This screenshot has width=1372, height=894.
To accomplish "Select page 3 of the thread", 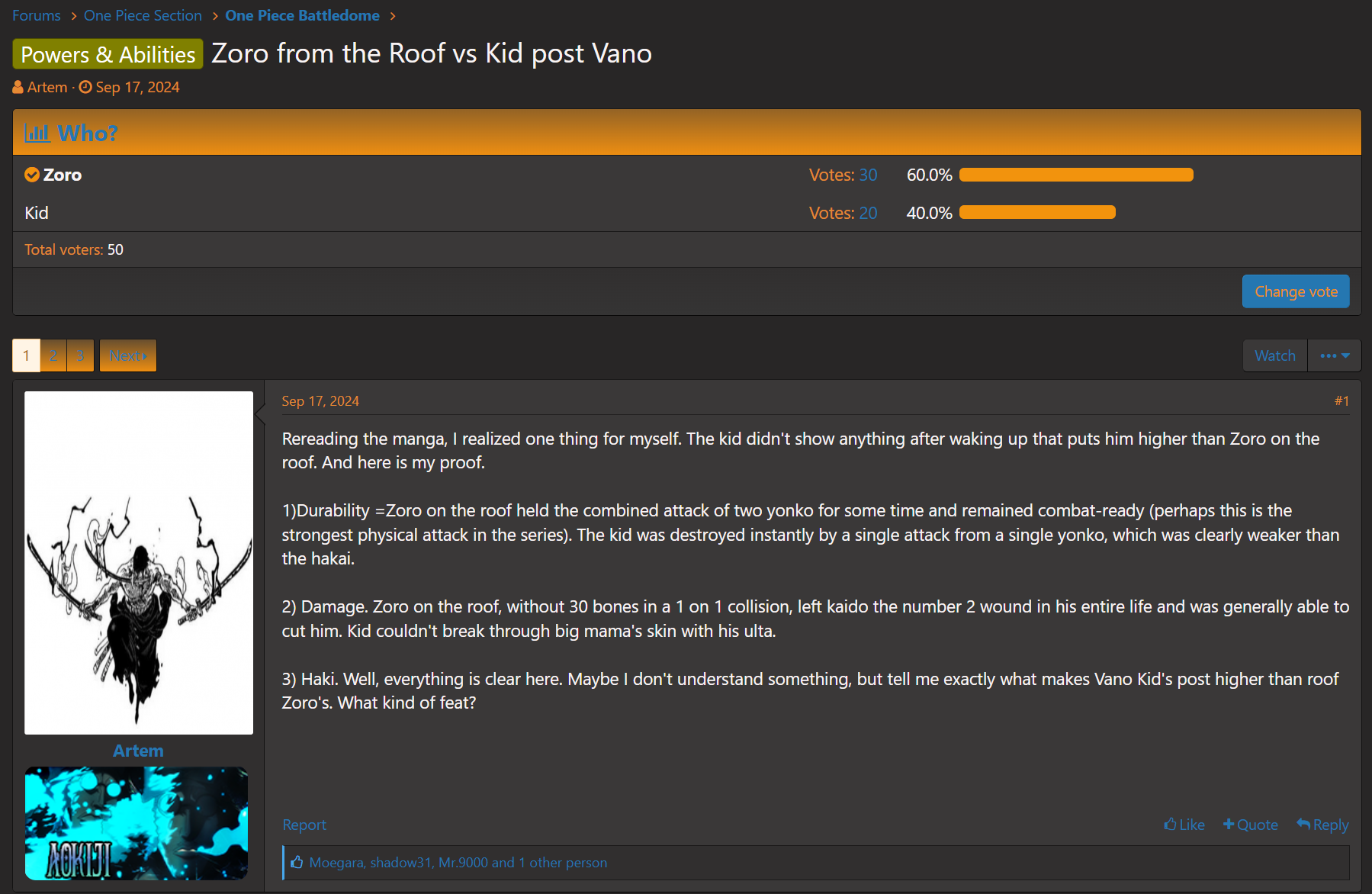I will click(x=80, y=355).
